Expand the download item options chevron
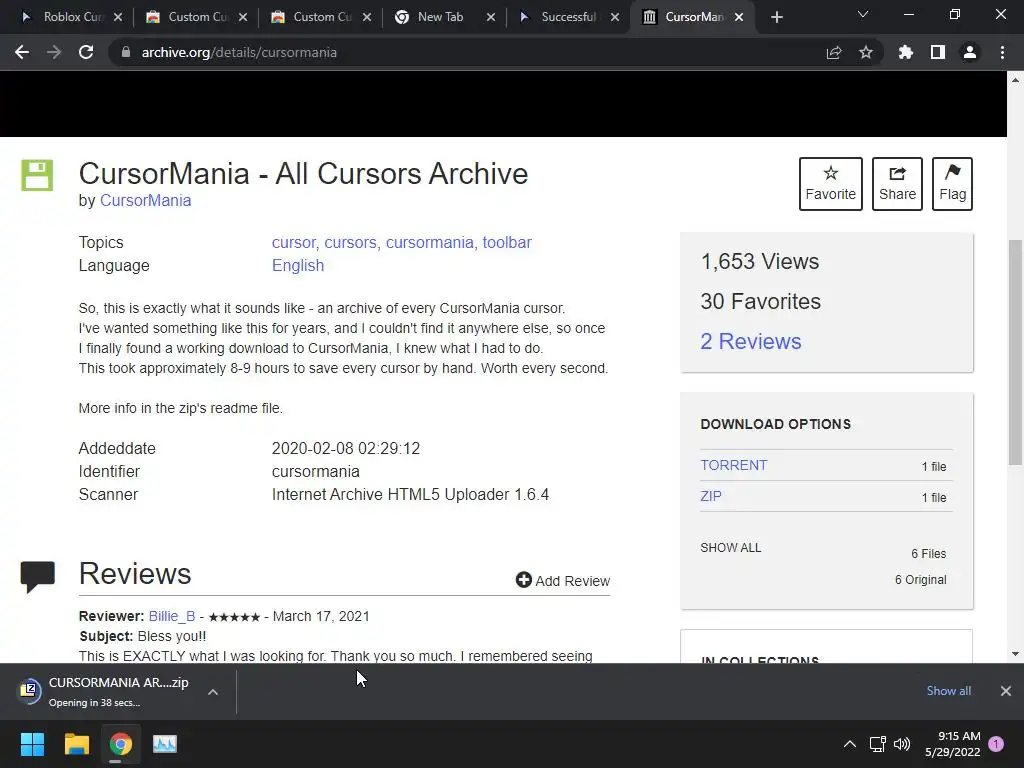The image size is (1024, 768). pyautogui.click(x=213, y=692)
